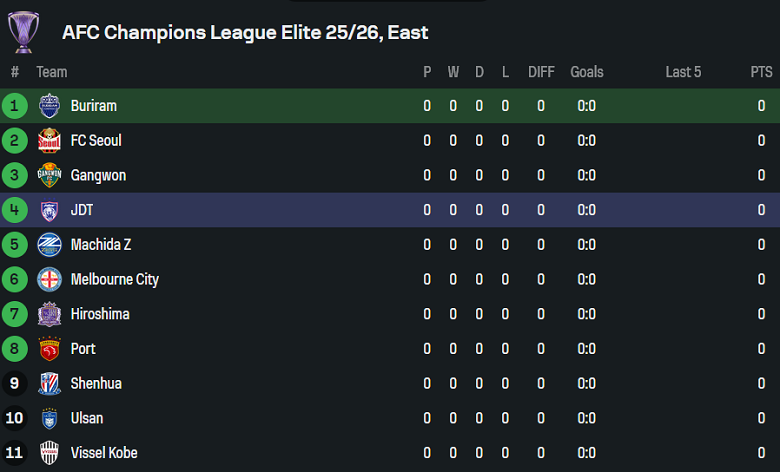
Task: Click the JDT club crest
Action: coord(49,210)
